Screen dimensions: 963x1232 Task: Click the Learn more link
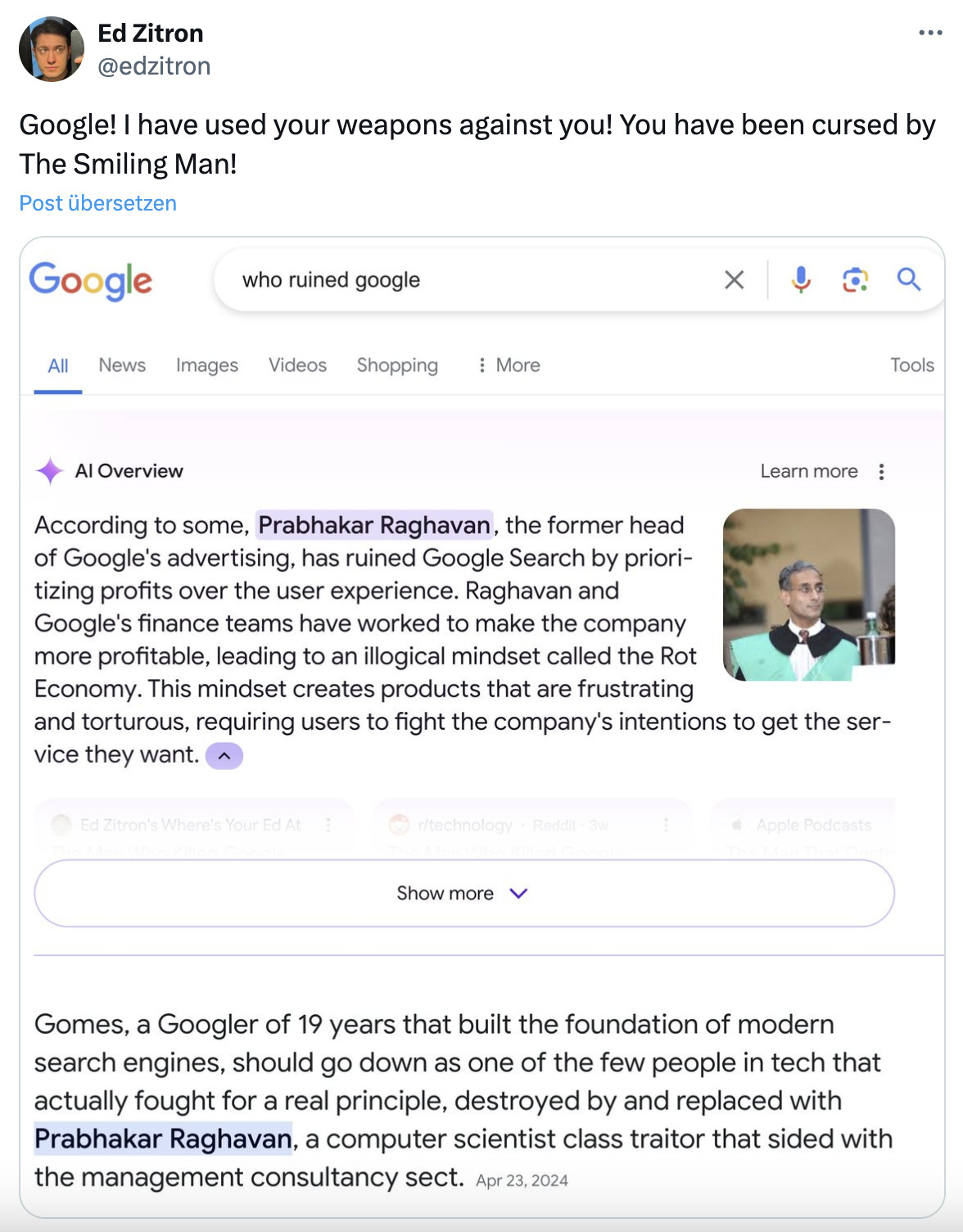point(809,471)
